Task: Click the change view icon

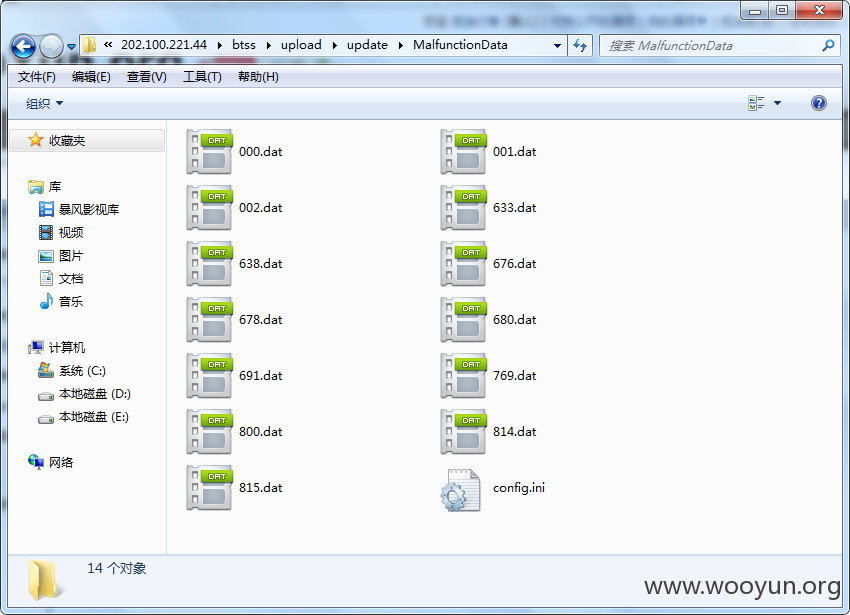Action: pos(756,103)
